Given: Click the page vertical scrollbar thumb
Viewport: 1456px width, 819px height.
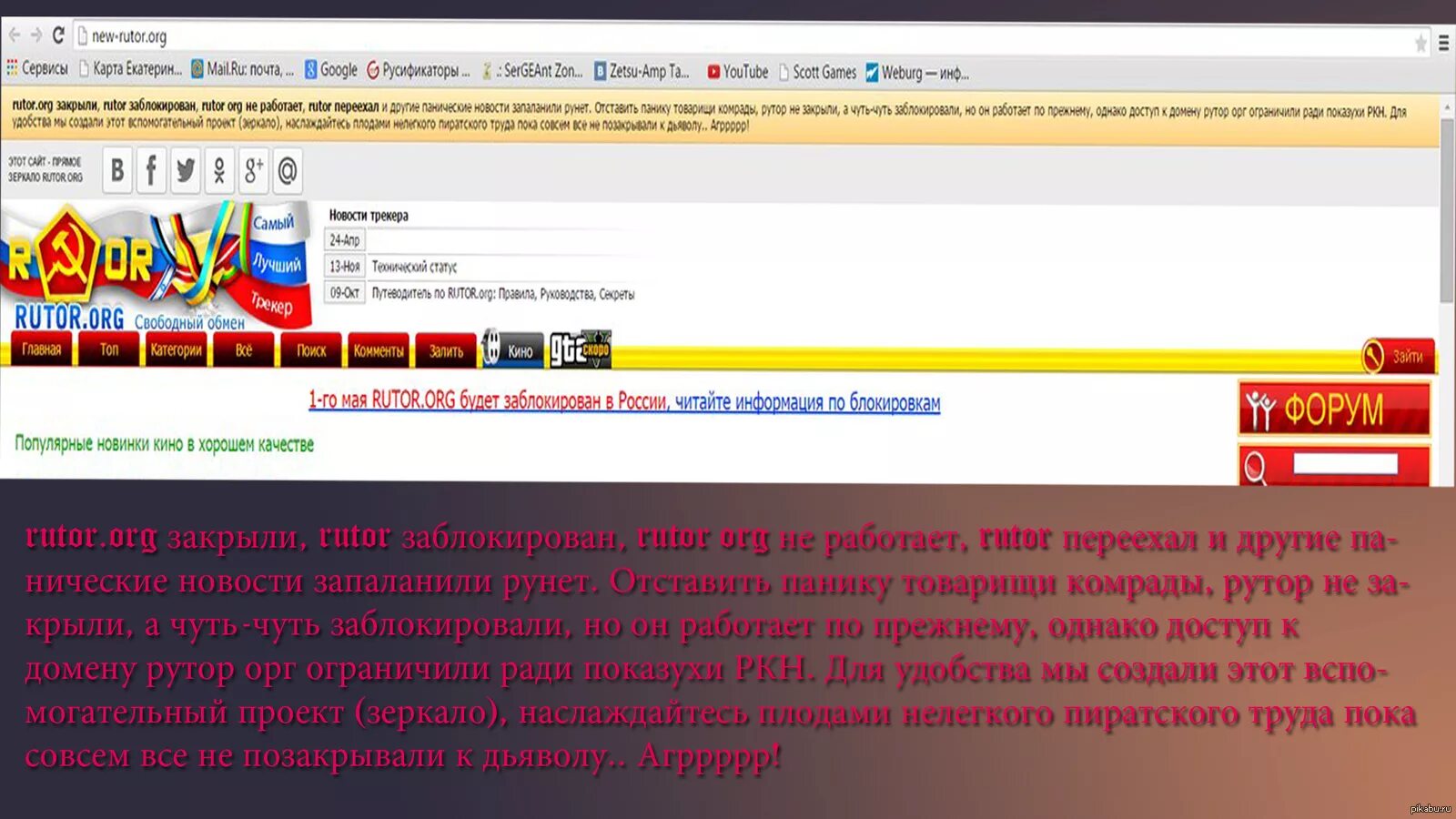Looking at the screenshot, I should (1447, 211).
